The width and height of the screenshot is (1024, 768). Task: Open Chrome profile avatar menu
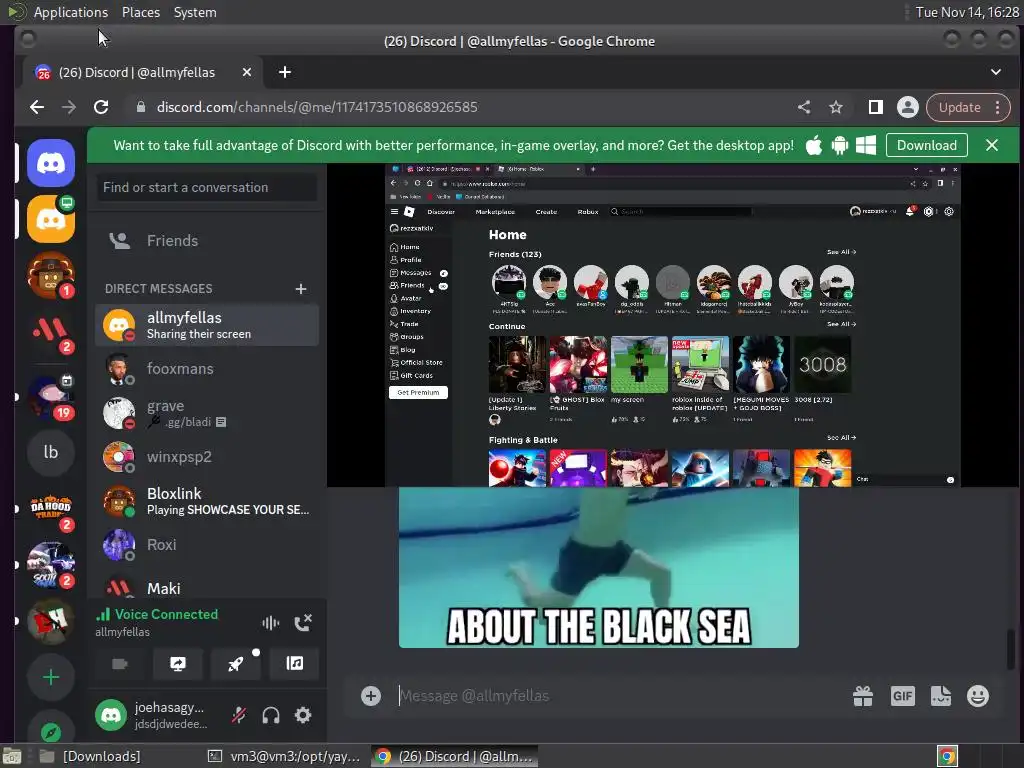[908, 108]
